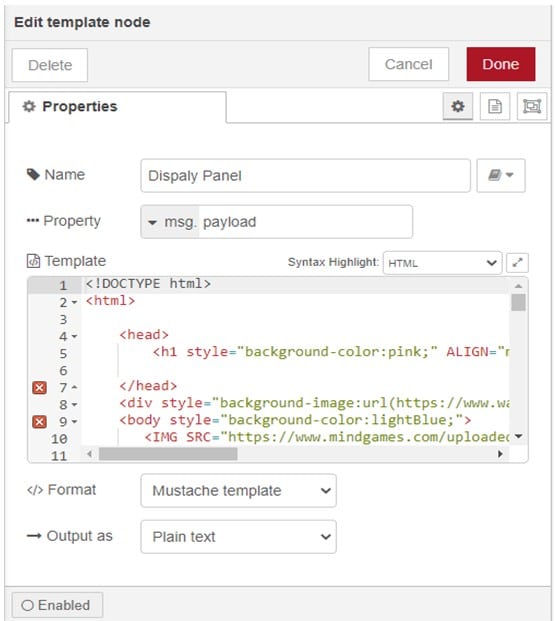This screenshot has height=621, width=556.
Task: Click editor scroll left arrow
Action: coord(89,454)
